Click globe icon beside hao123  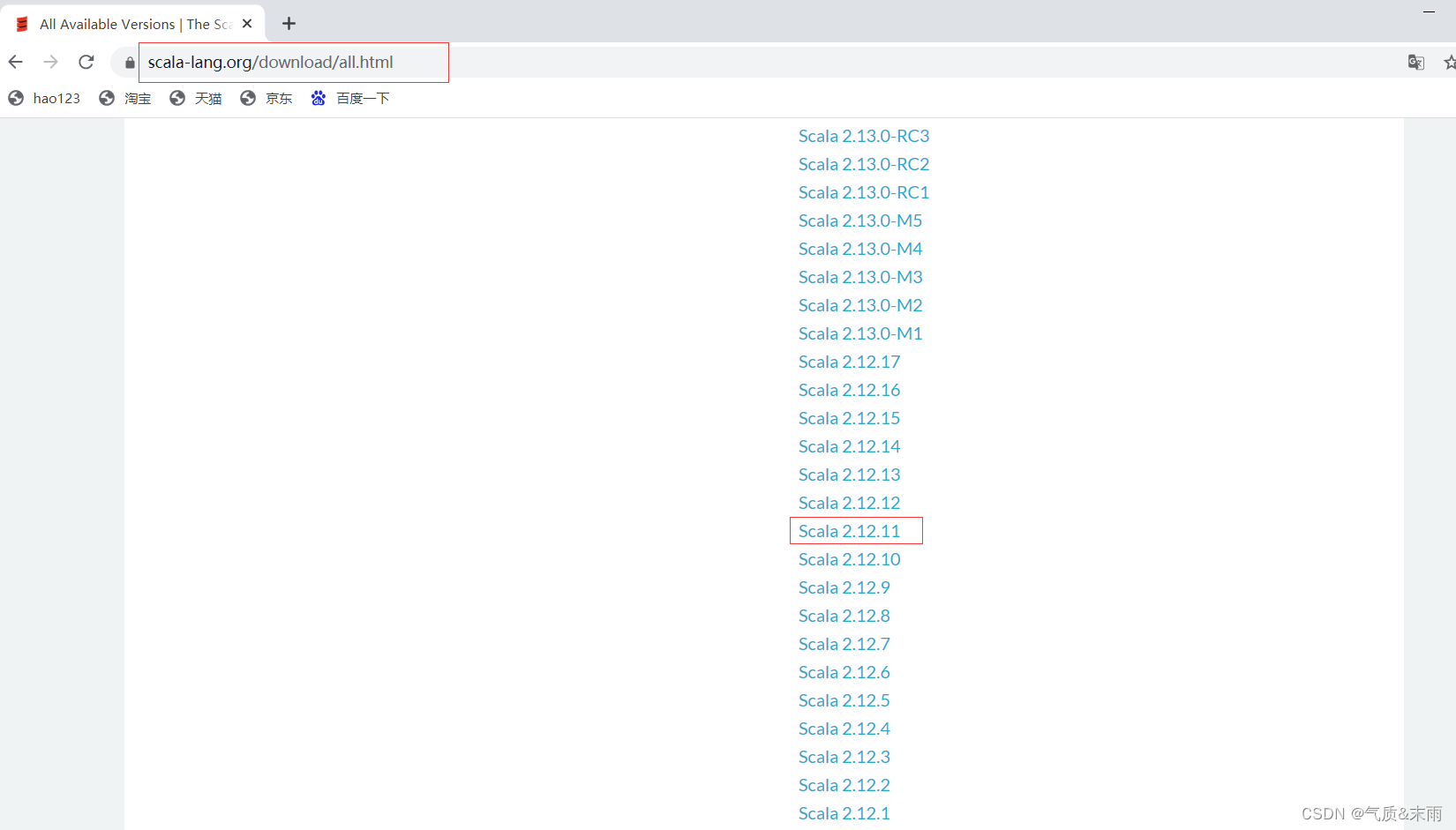pyautogui.click(x=16, y=98)
